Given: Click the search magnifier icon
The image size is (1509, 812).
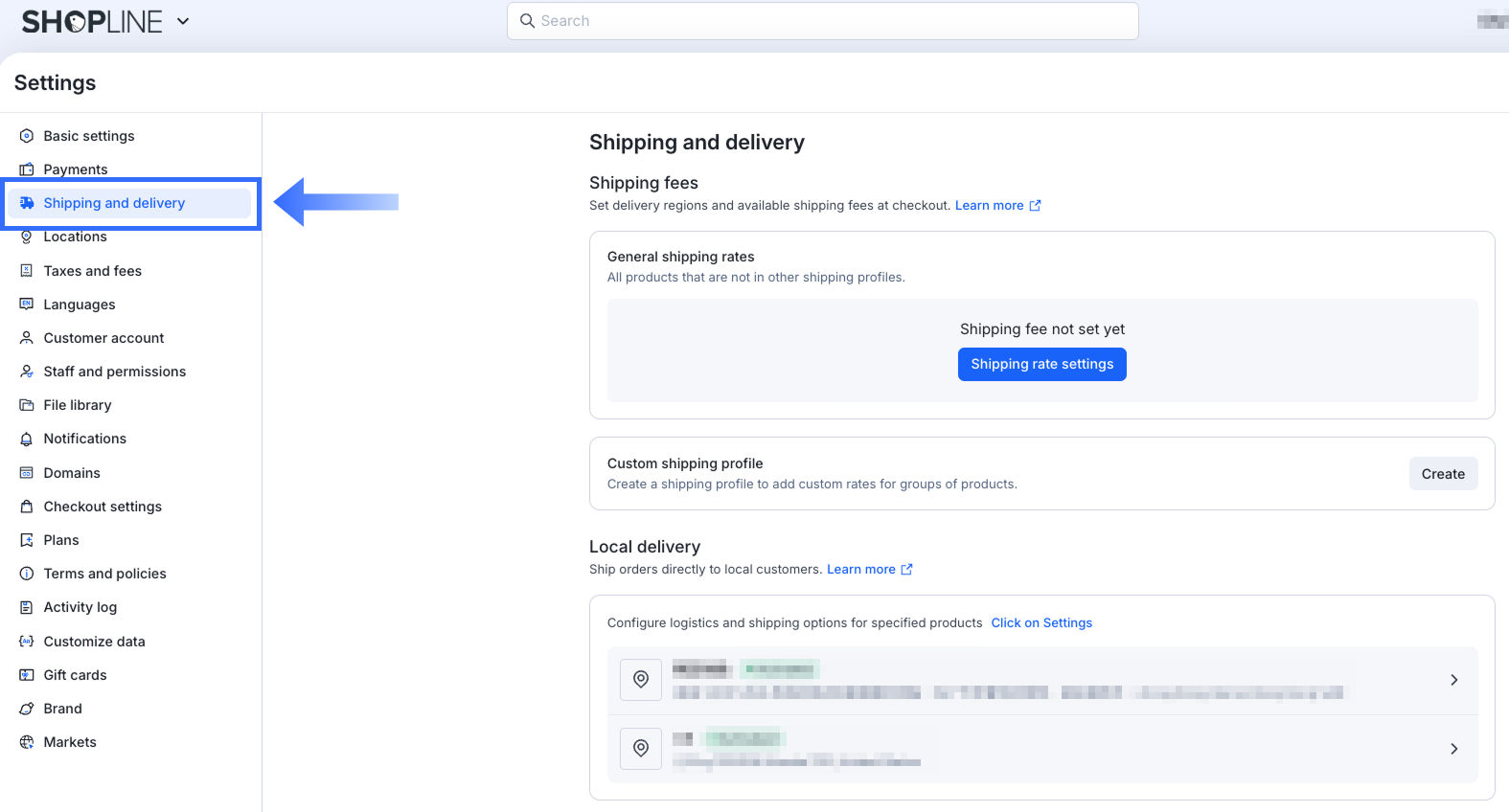Looking at the screenshot, I should pyautogui.click(x=527, y=20).
